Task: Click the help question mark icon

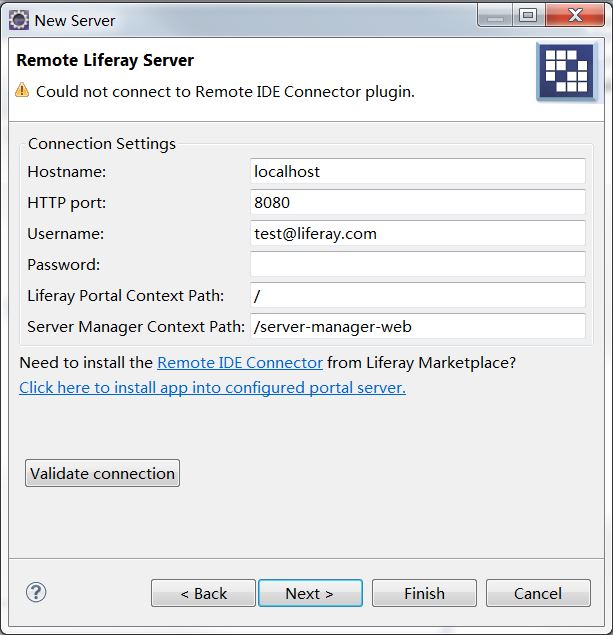Action: [x=36, y=592]
